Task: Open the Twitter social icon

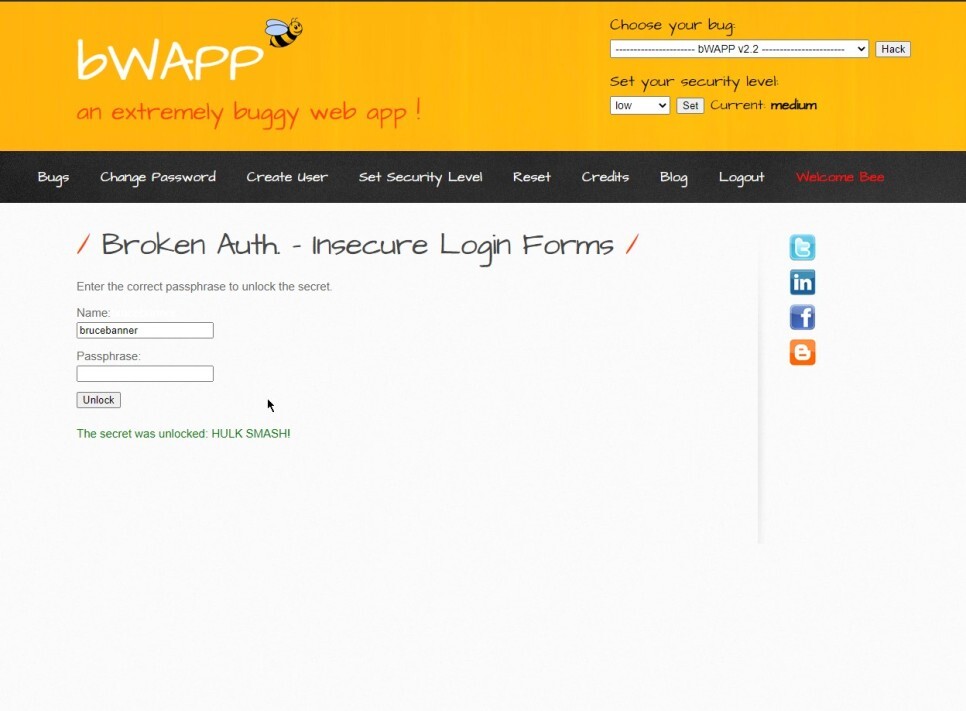Action: [802, 248]
